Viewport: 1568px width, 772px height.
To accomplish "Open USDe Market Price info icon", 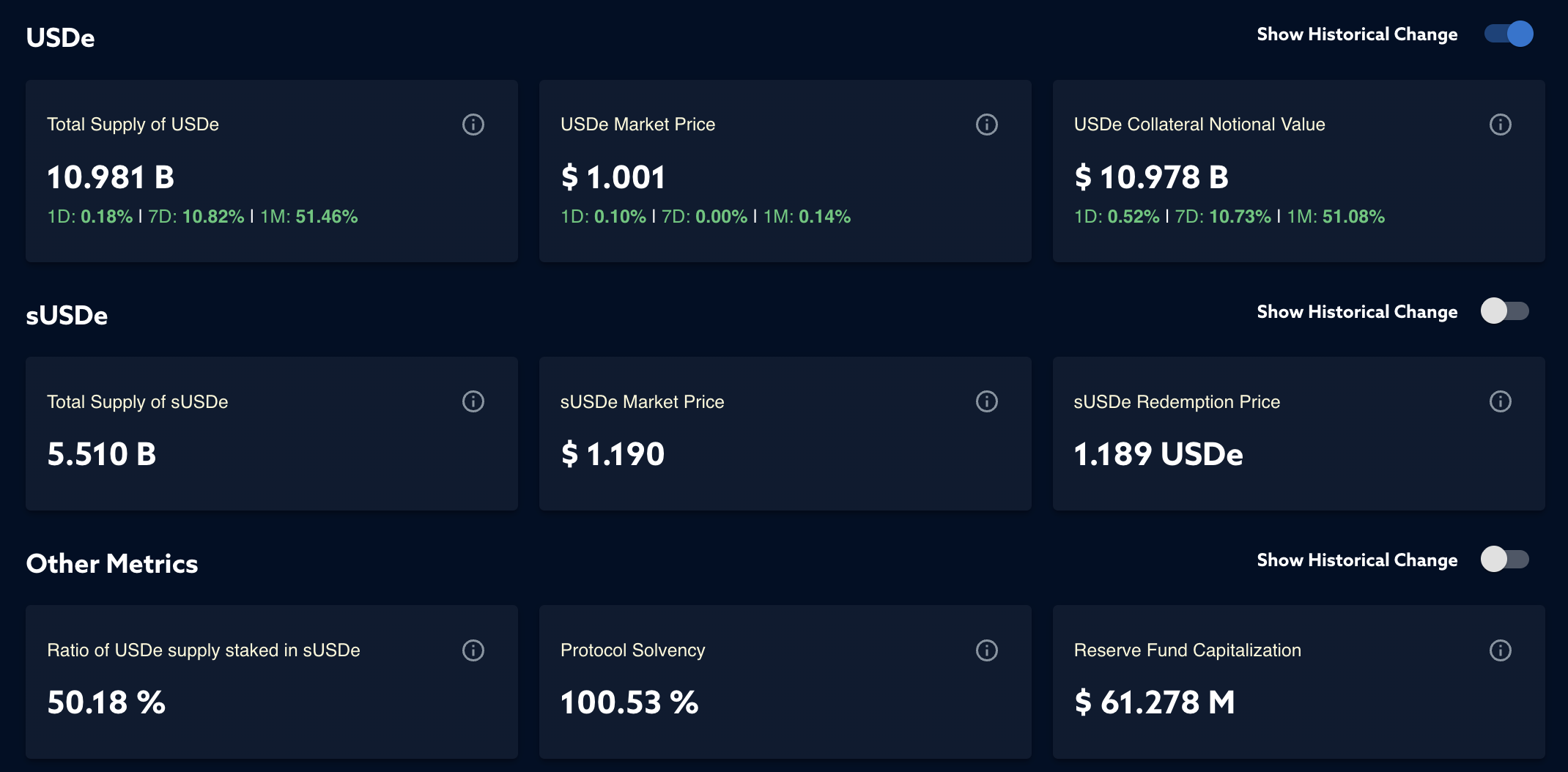I will click(987, 125).
